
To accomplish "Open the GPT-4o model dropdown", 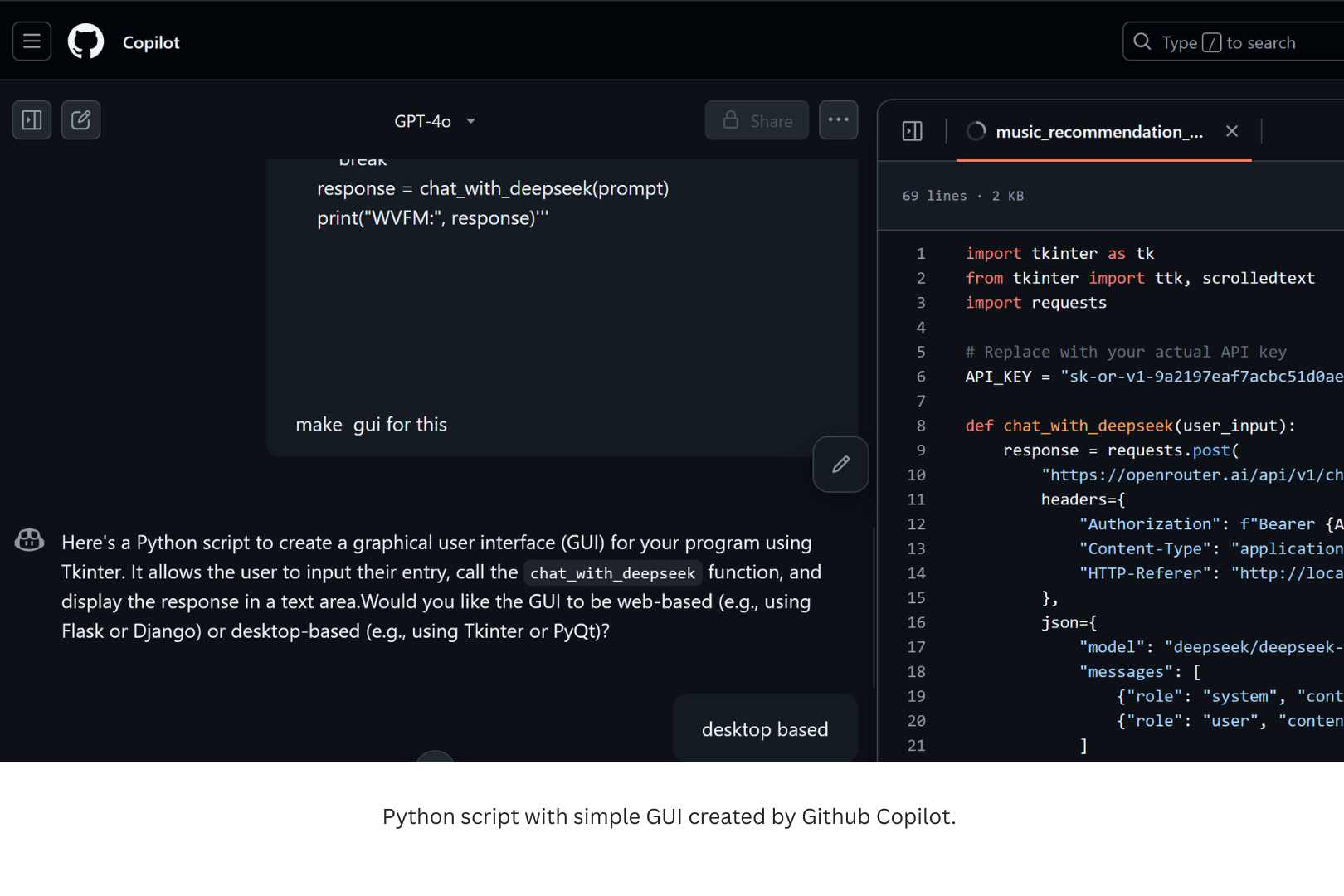I will (x=435, y=121).
